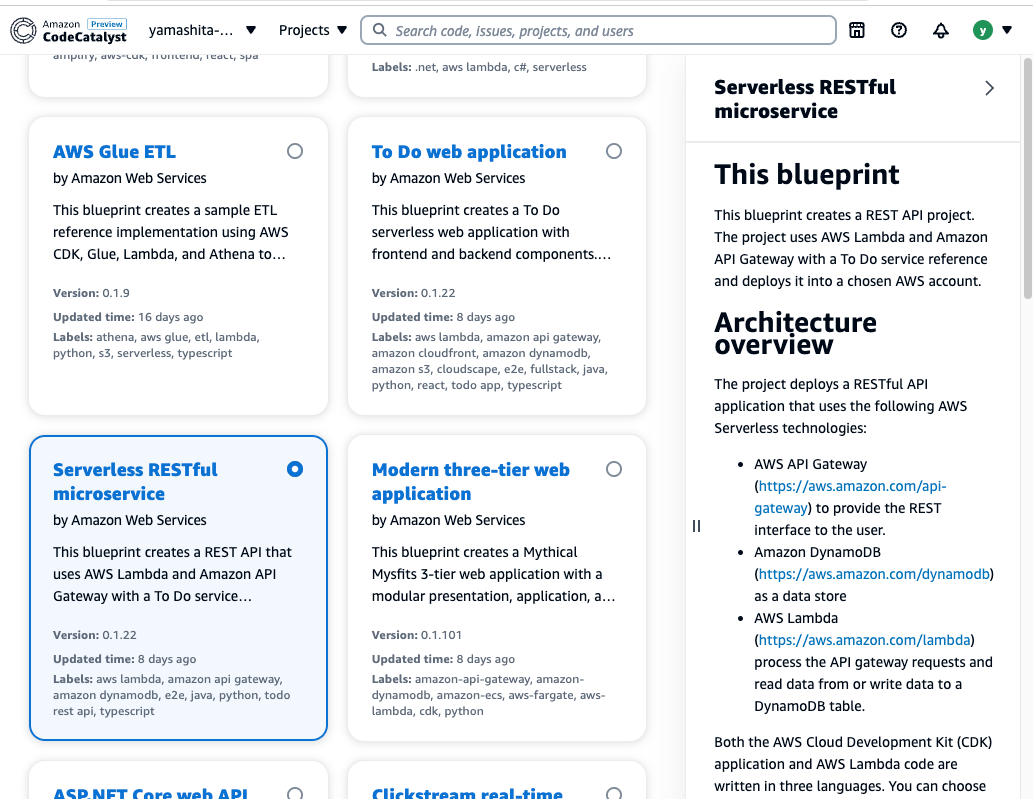Open the help question mark icon
The image size is (1033, 799).
[899, 30]
